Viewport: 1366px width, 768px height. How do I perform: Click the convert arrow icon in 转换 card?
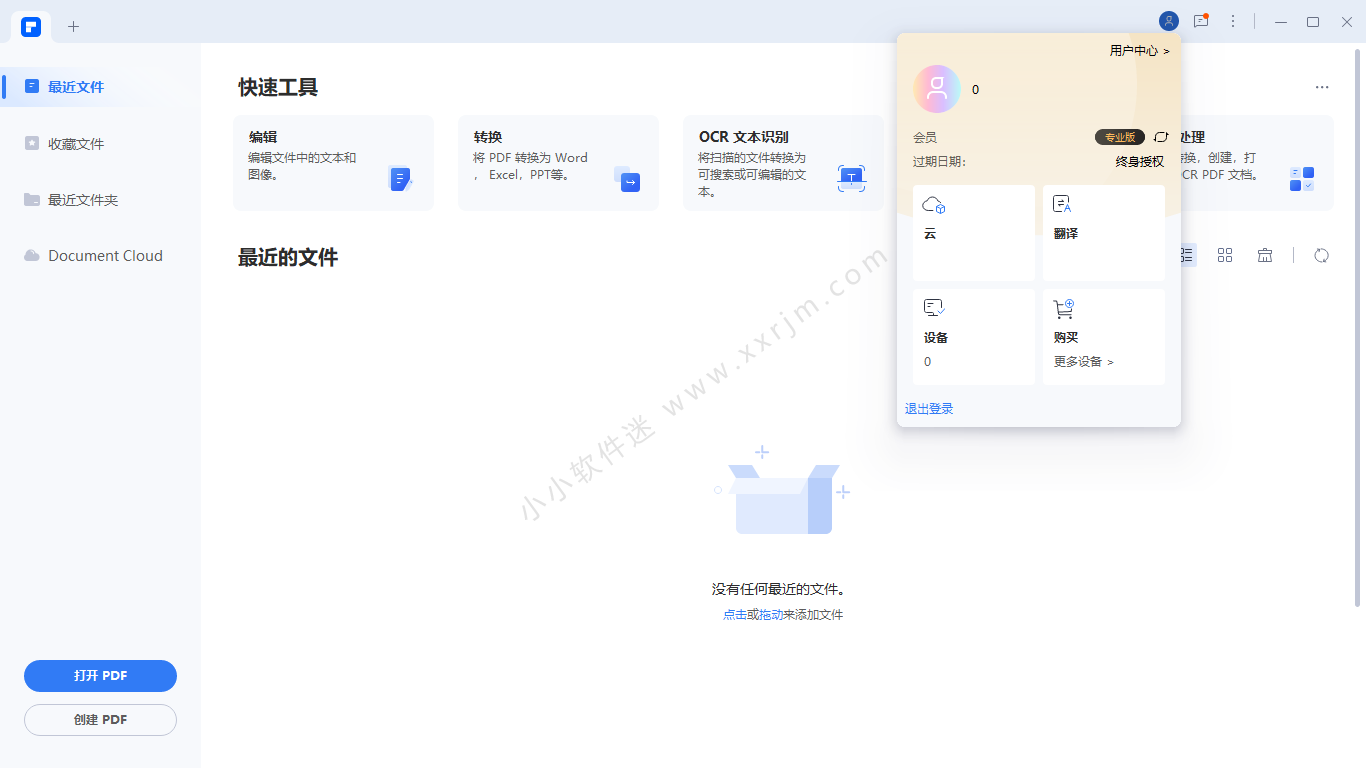click(x=627, y=179)
